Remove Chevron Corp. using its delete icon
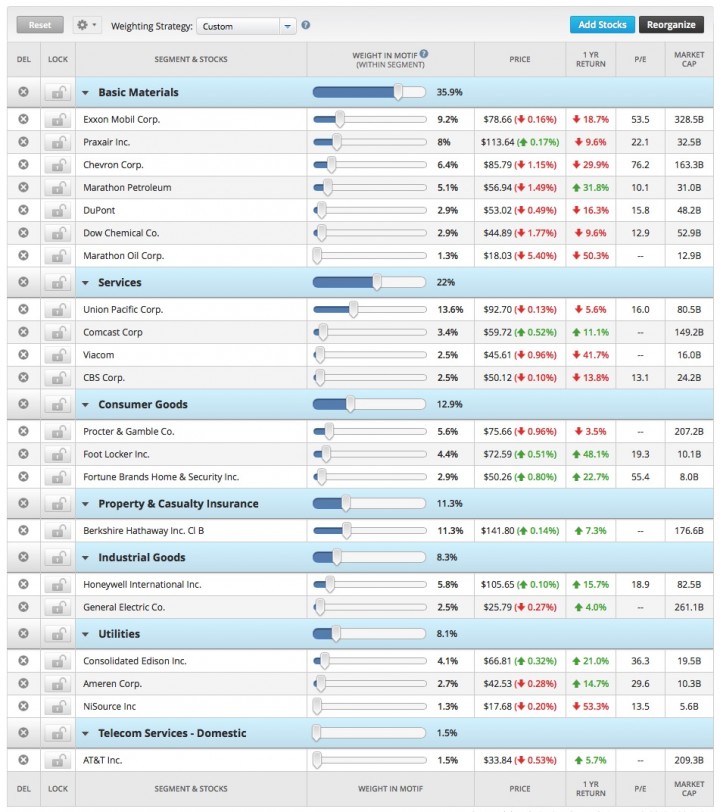Screen dimensions: 720x812 (x=23, y=164)
